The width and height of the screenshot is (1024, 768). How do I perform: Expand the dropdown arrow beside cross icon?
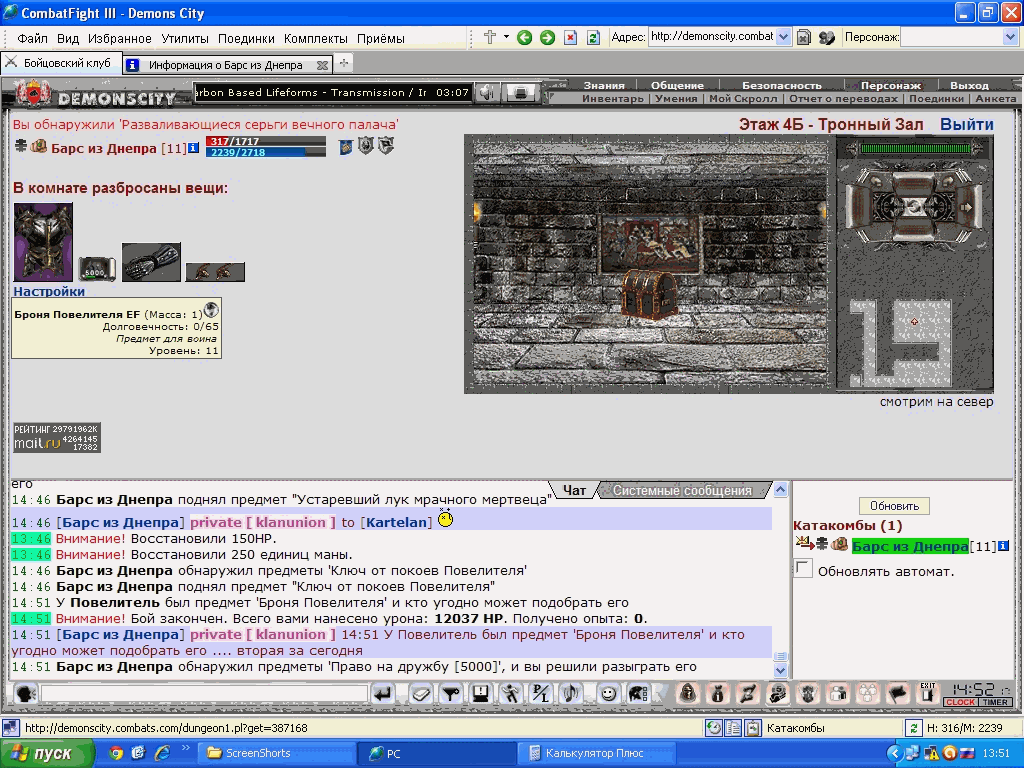(x=506, y=37)
